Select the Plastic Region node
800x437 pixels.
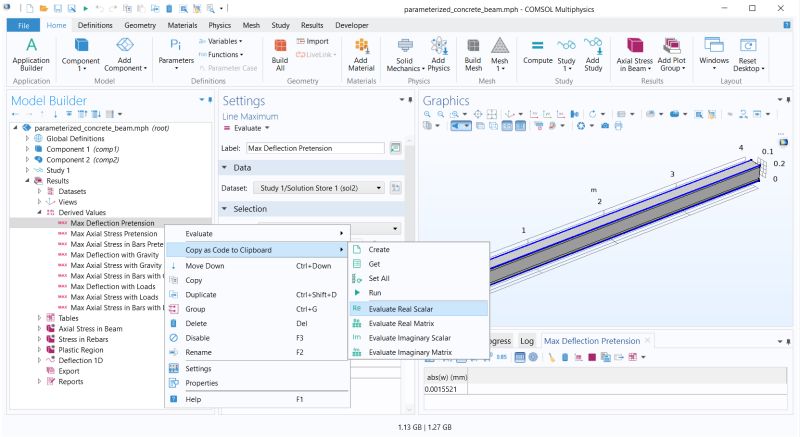81,350
